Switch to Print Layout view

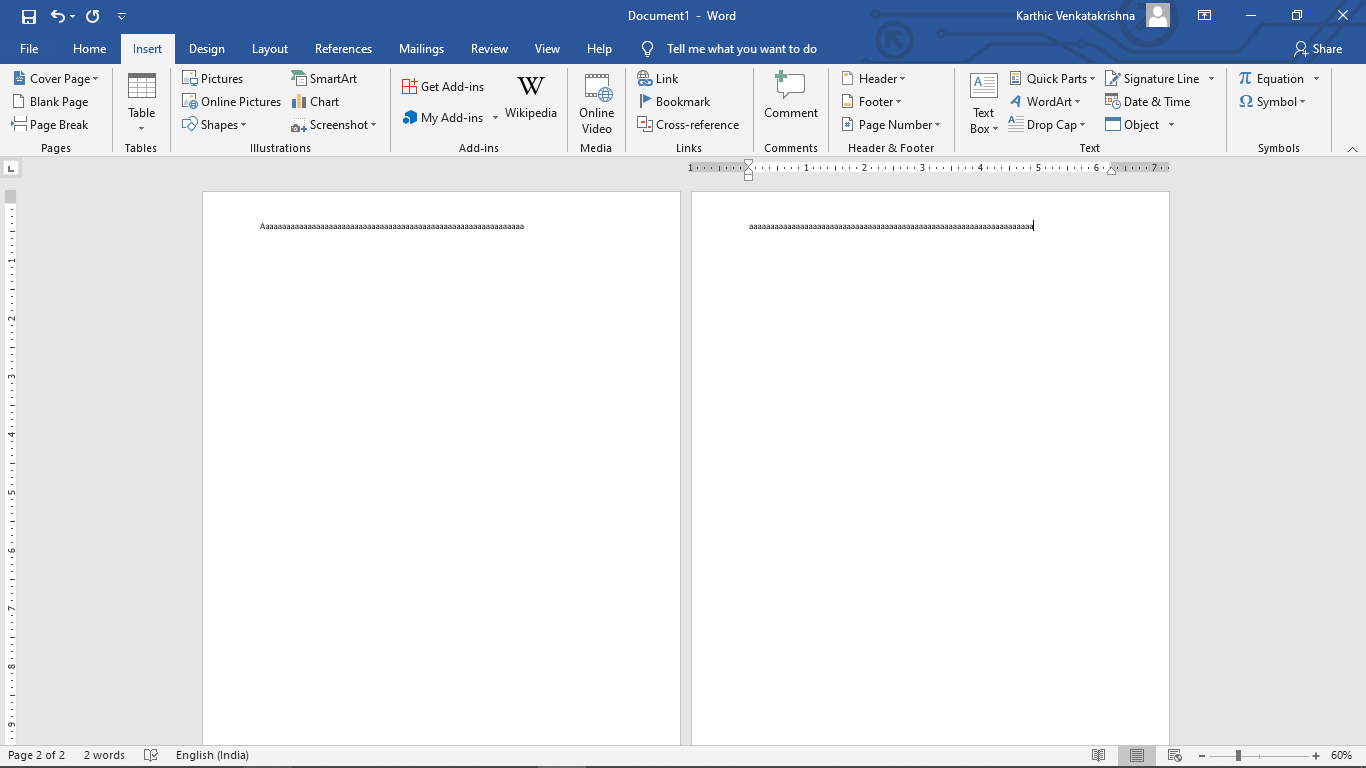[1136, 755]
